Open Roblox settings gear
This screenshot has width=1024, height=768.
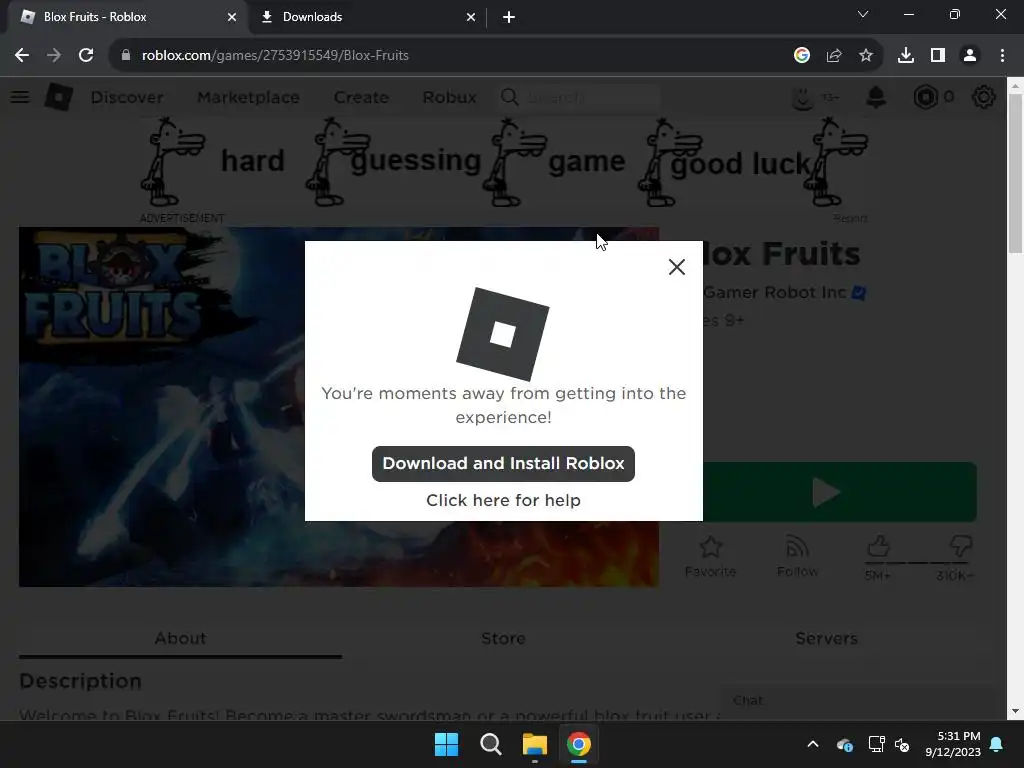pos(984,97)
